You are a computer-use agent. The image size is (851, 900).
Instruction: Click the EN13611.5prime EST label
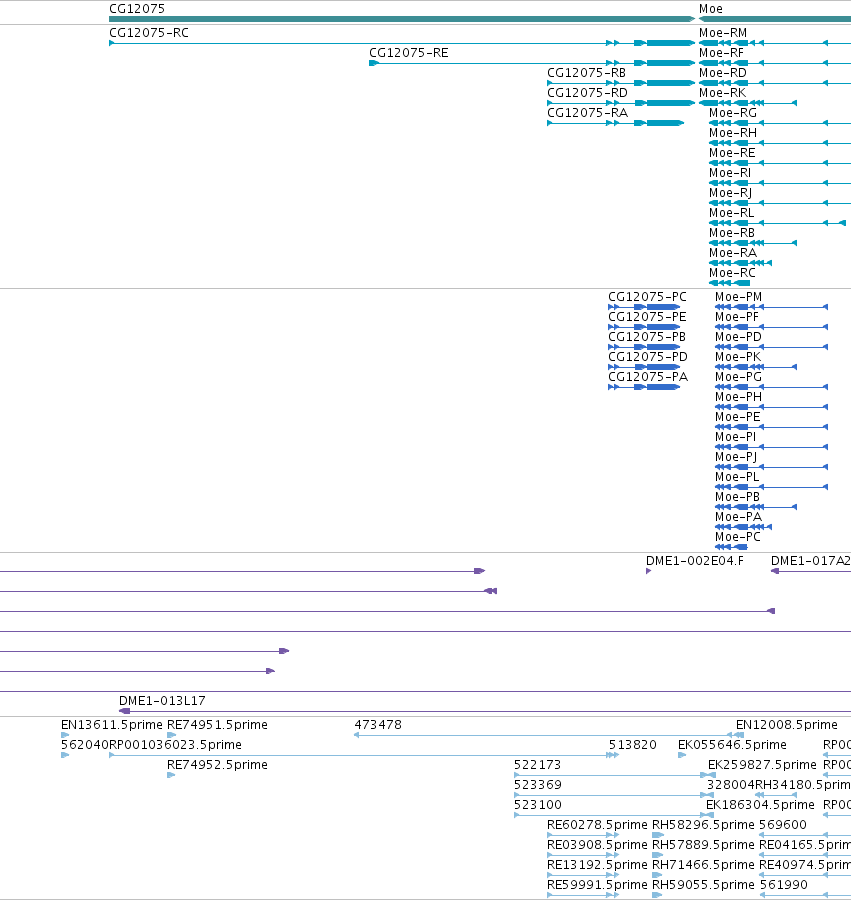click(x=112, y=725)
